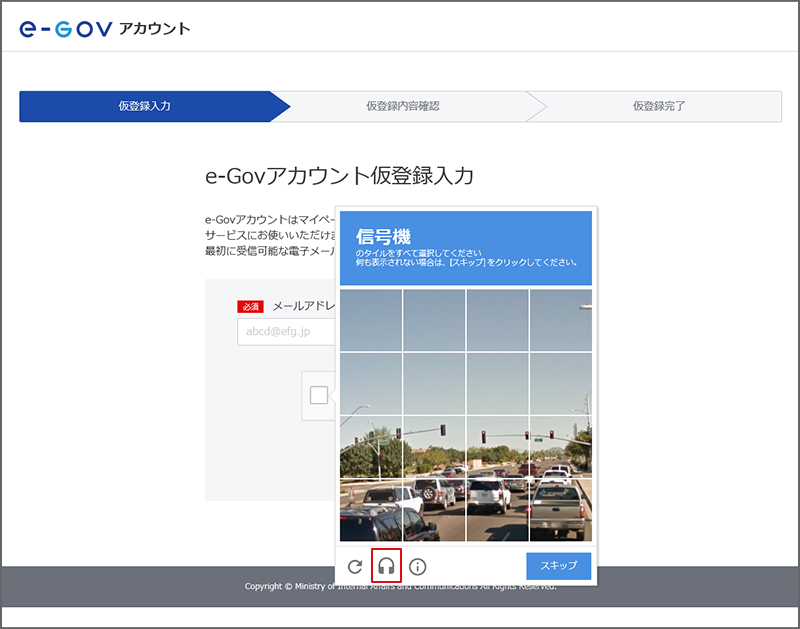Switch to audio challenge headphones icon
Screen dimensions: 800x629
coord(386,566)
